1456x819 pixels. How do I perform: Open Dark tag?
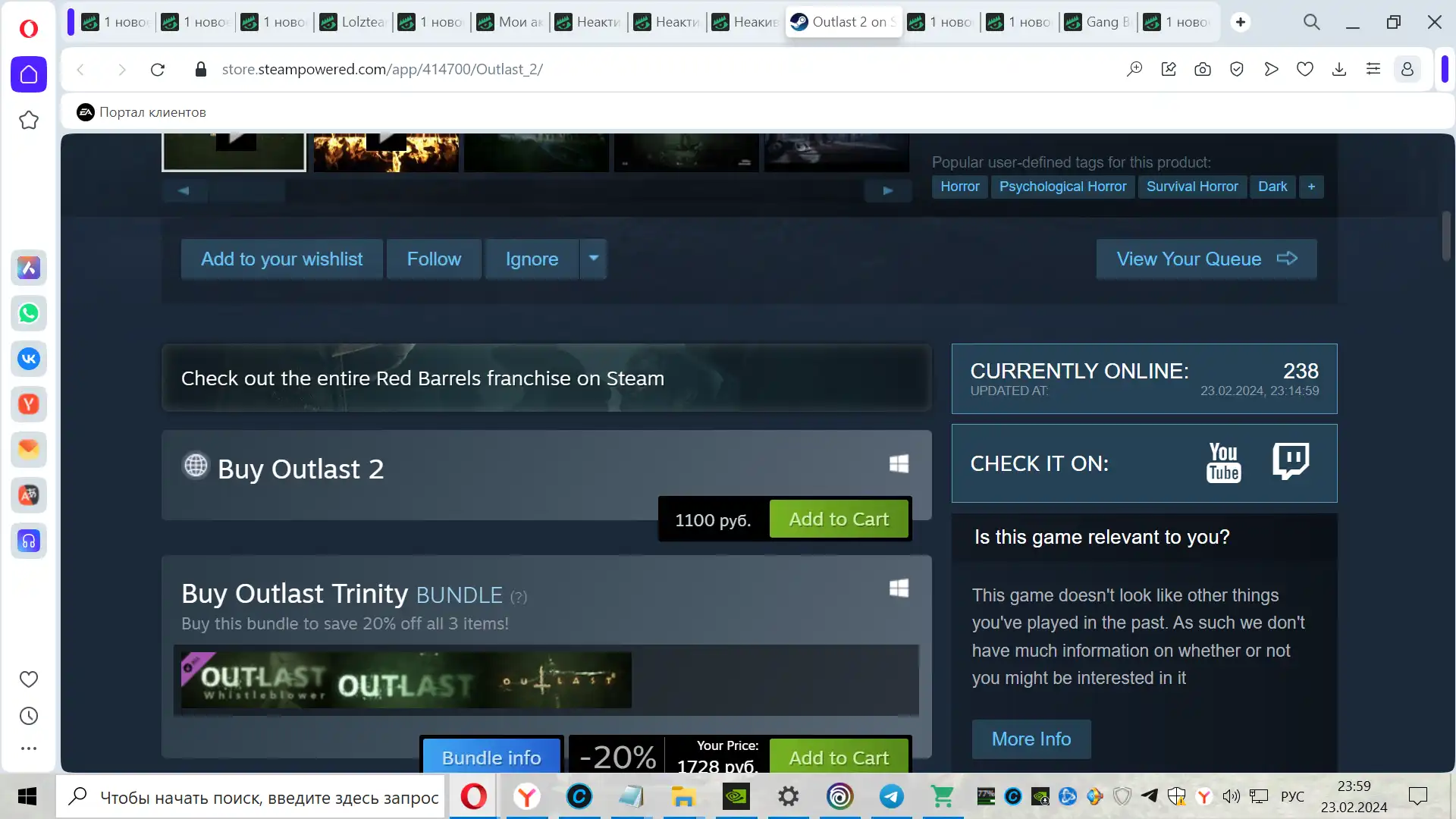[x=1272, y=187]
